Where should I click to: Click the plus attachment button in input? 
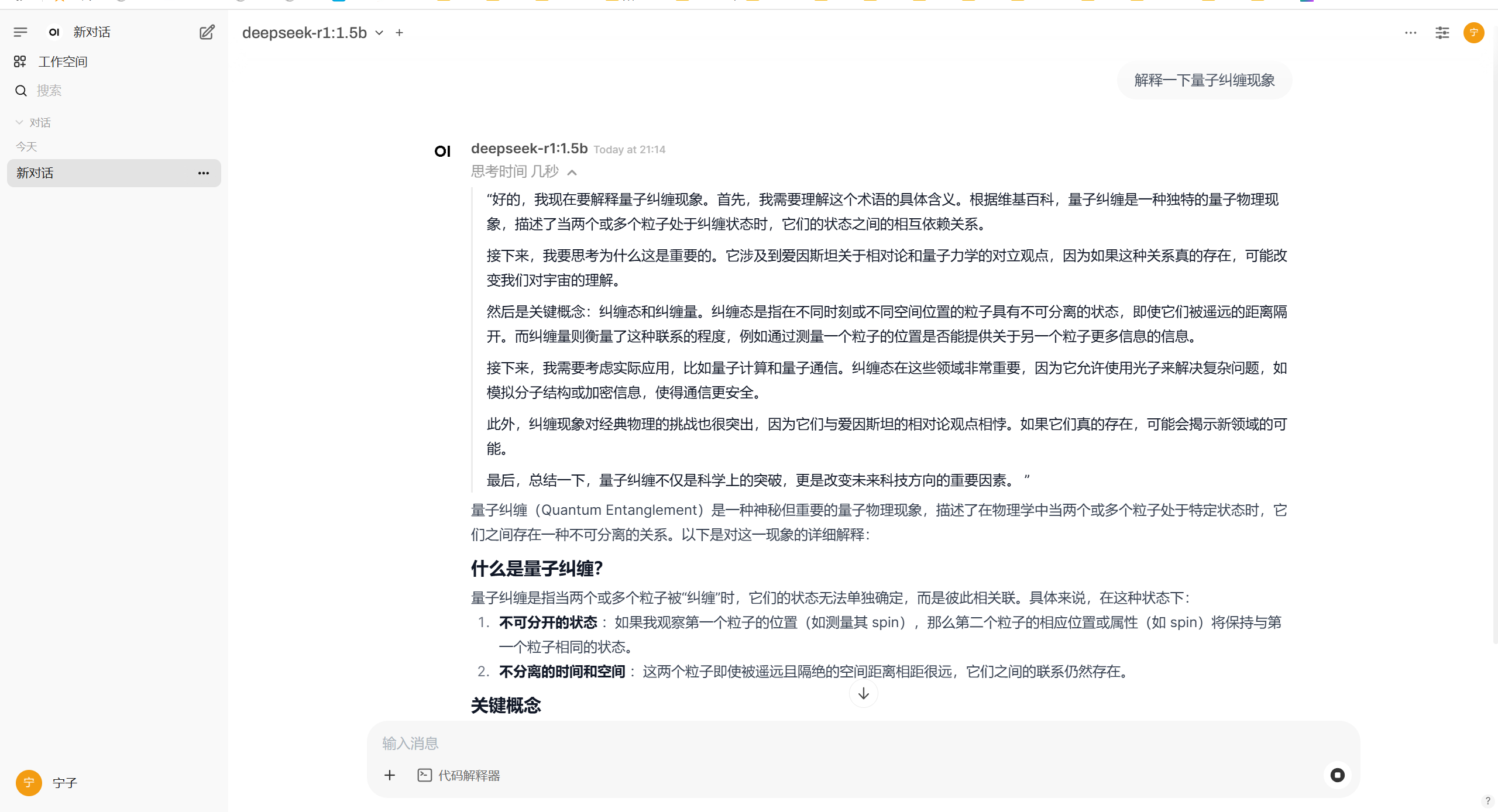(x=390, y=776)
